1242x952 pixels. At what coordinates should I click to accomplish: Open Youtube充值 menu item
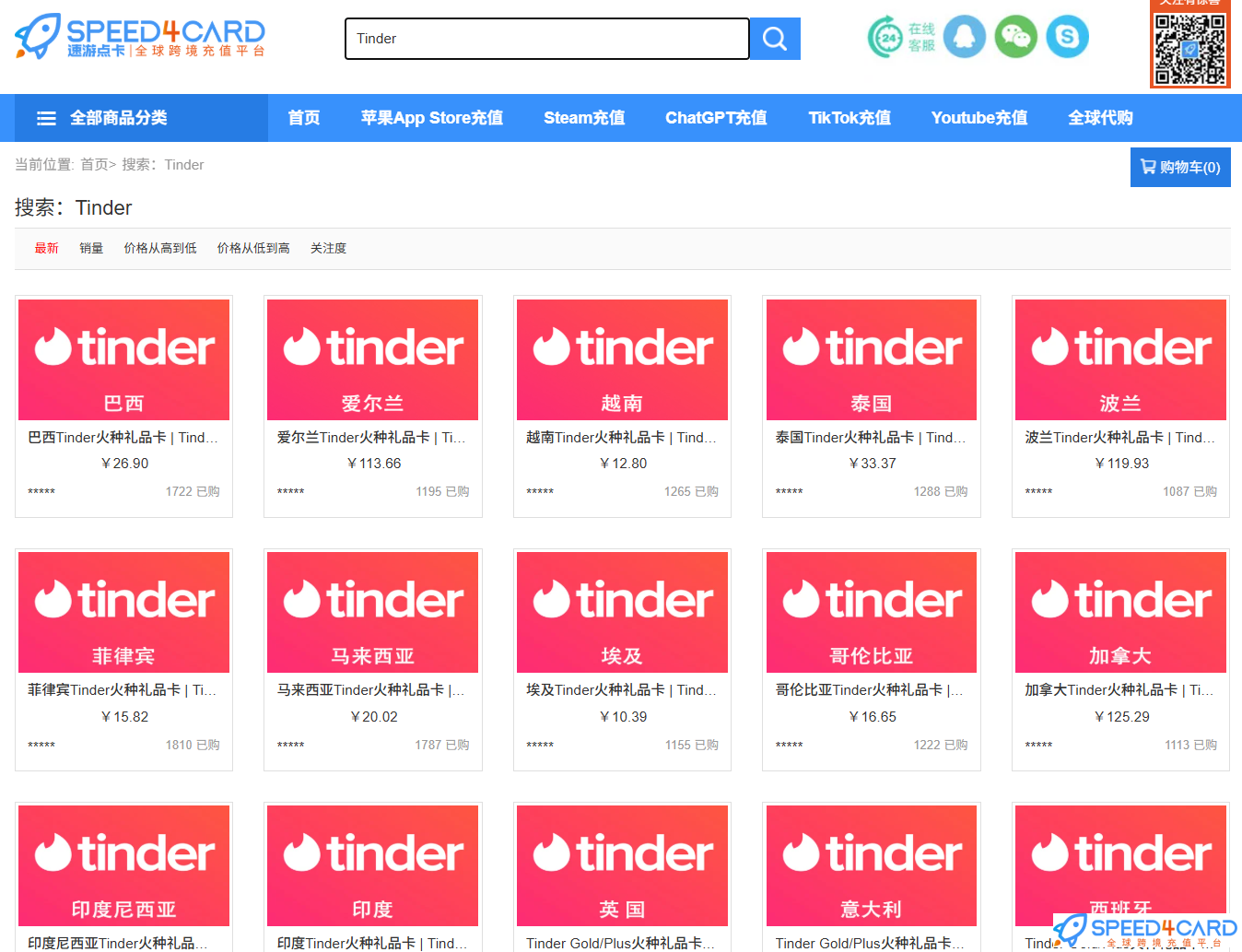[x=979, y=118]
